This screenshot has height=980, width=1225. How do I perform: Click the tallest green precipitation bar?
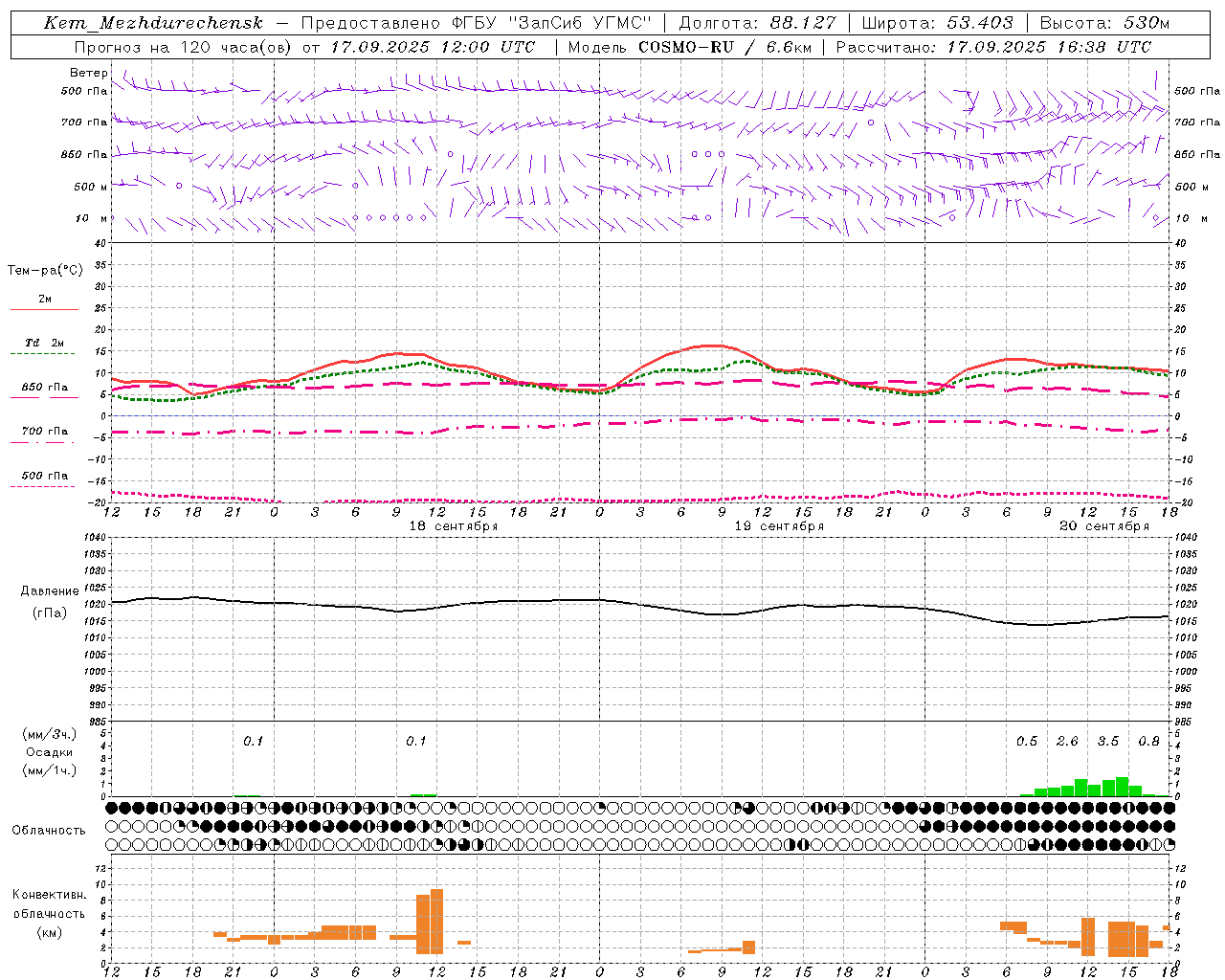coord(1122,787)
